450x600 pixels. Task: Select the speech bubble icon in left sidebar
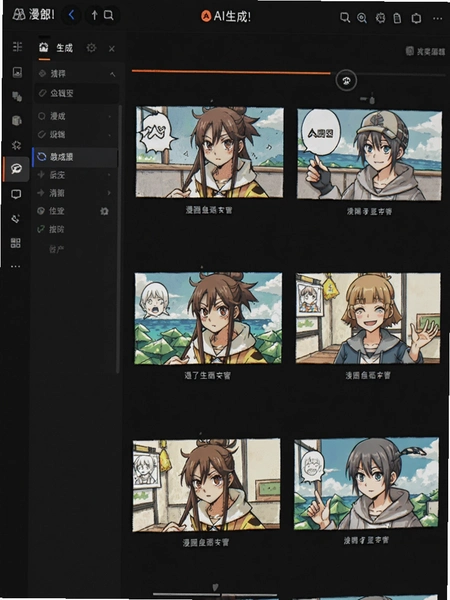(16, 169)
